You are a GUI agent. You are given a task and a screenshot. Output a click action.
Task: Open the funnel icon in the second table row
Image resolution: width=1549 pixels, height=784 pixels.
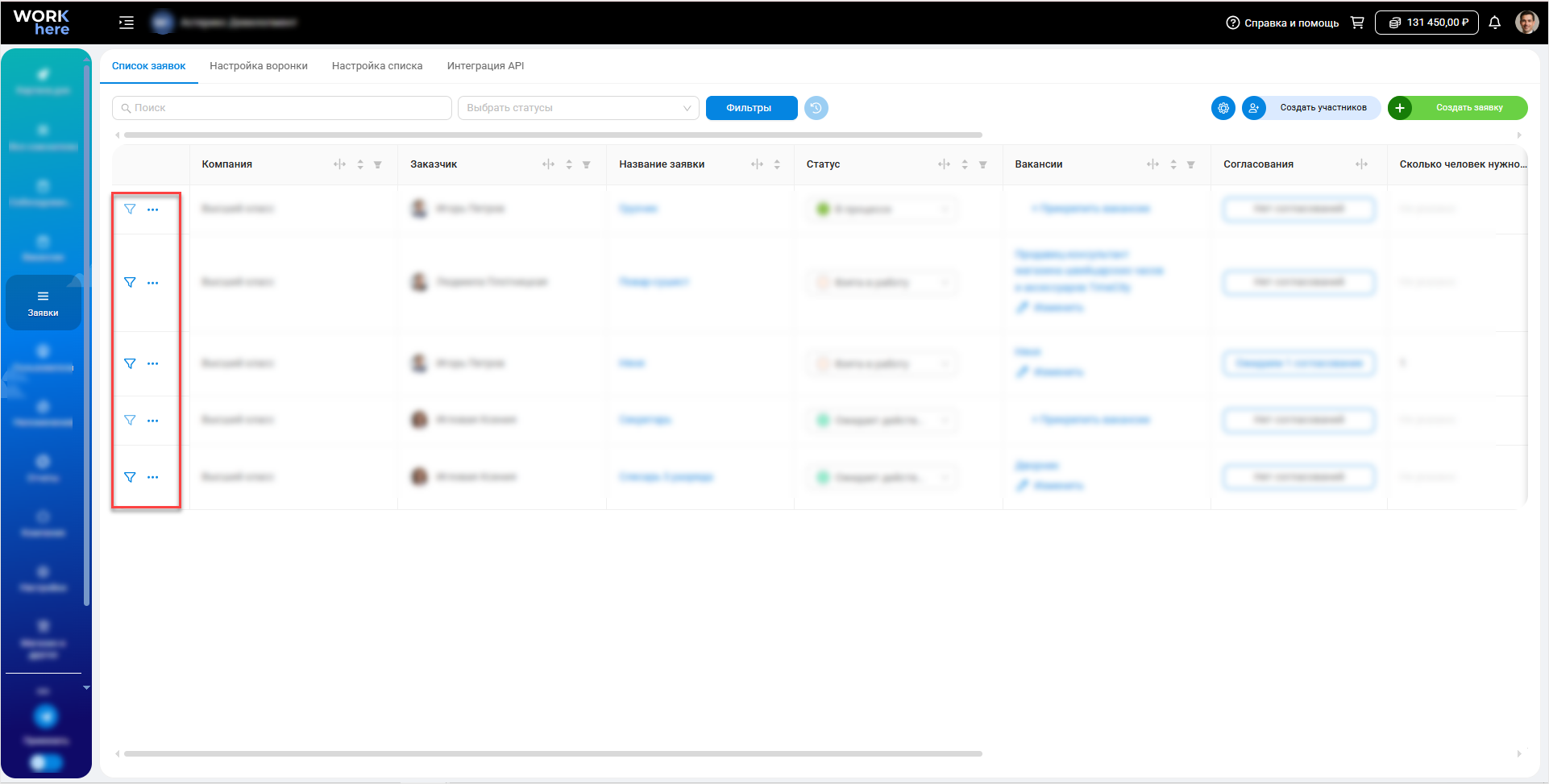click(130, 283)
